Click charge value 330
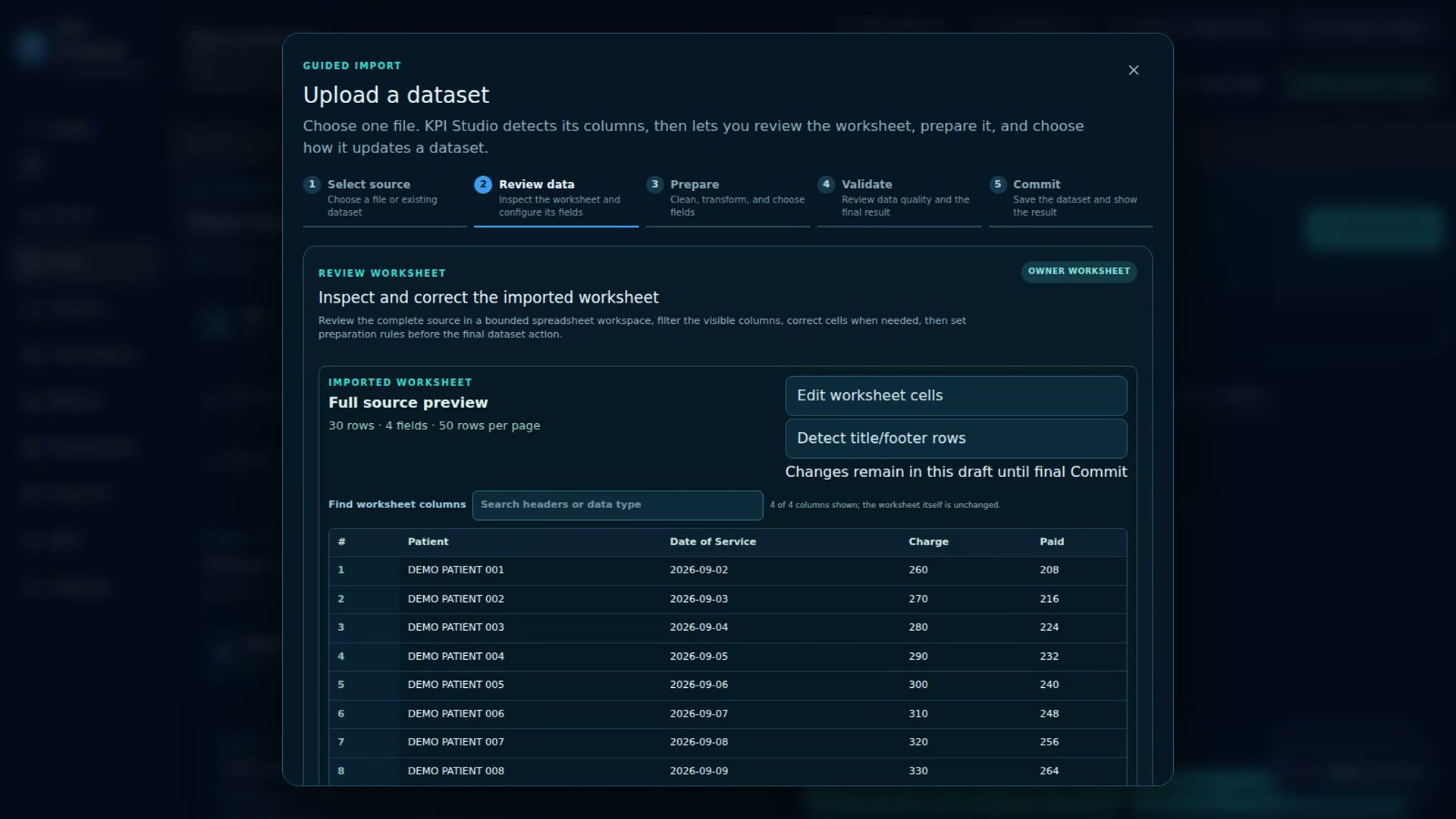1456x819 pixels. 966,771
